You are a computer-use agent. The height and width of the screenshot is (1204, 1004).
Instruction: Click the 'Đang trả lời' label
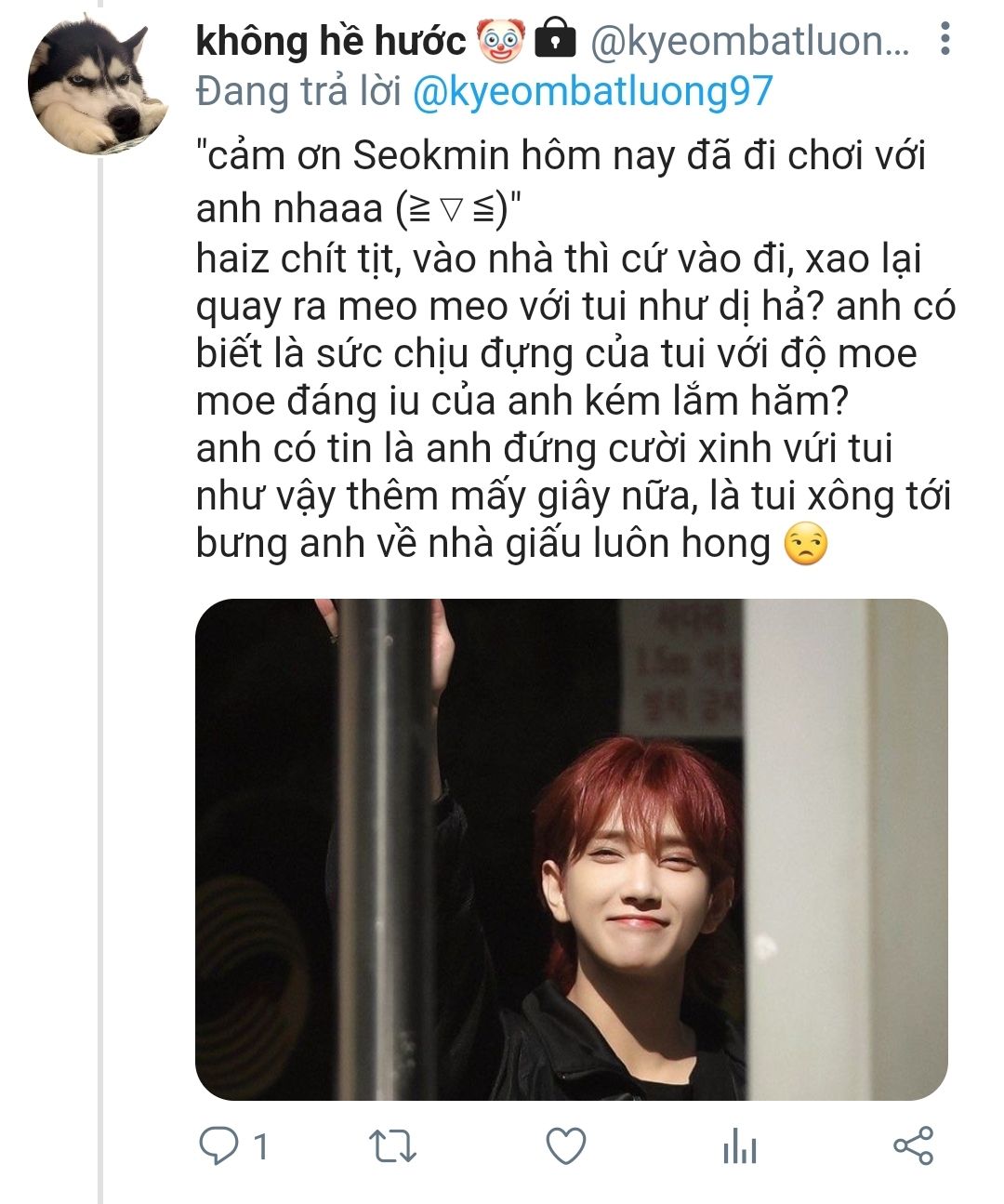(299, 91)
